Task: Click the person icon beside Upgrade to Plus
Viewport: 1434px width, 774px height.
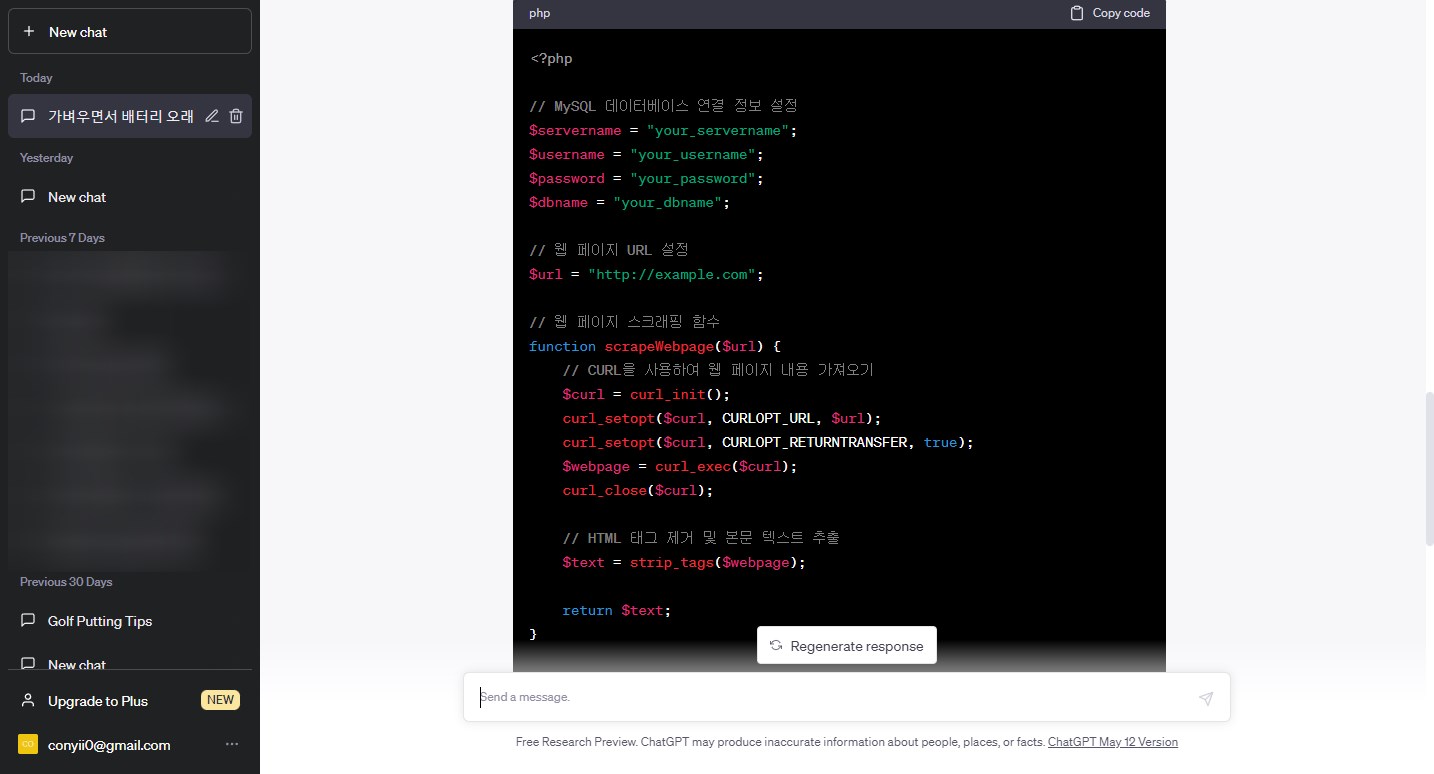Action: point(28,700)
